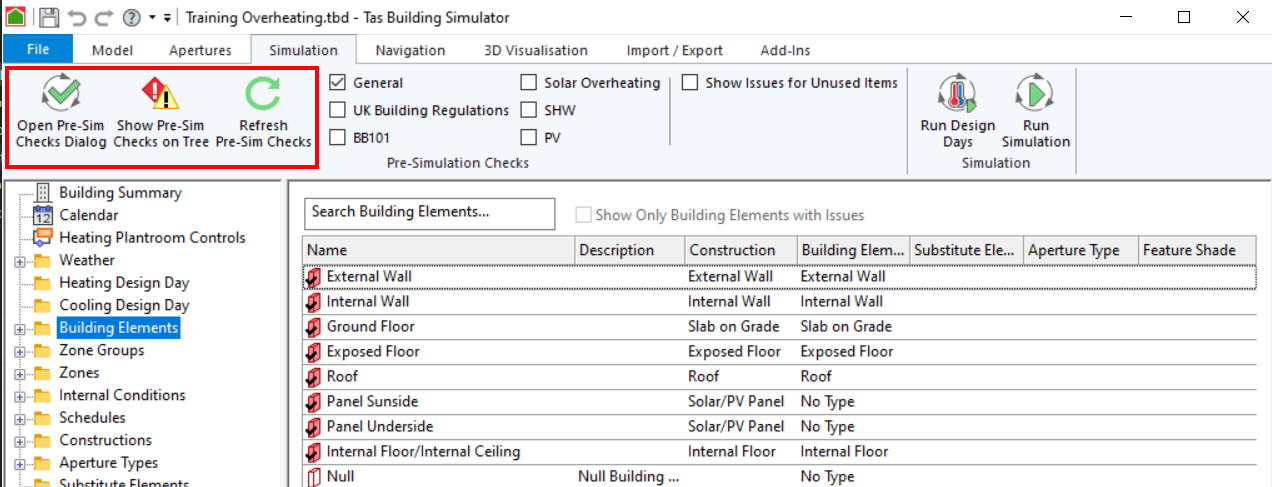Open the File menu

pyautogui.click(x=38, y=49)
